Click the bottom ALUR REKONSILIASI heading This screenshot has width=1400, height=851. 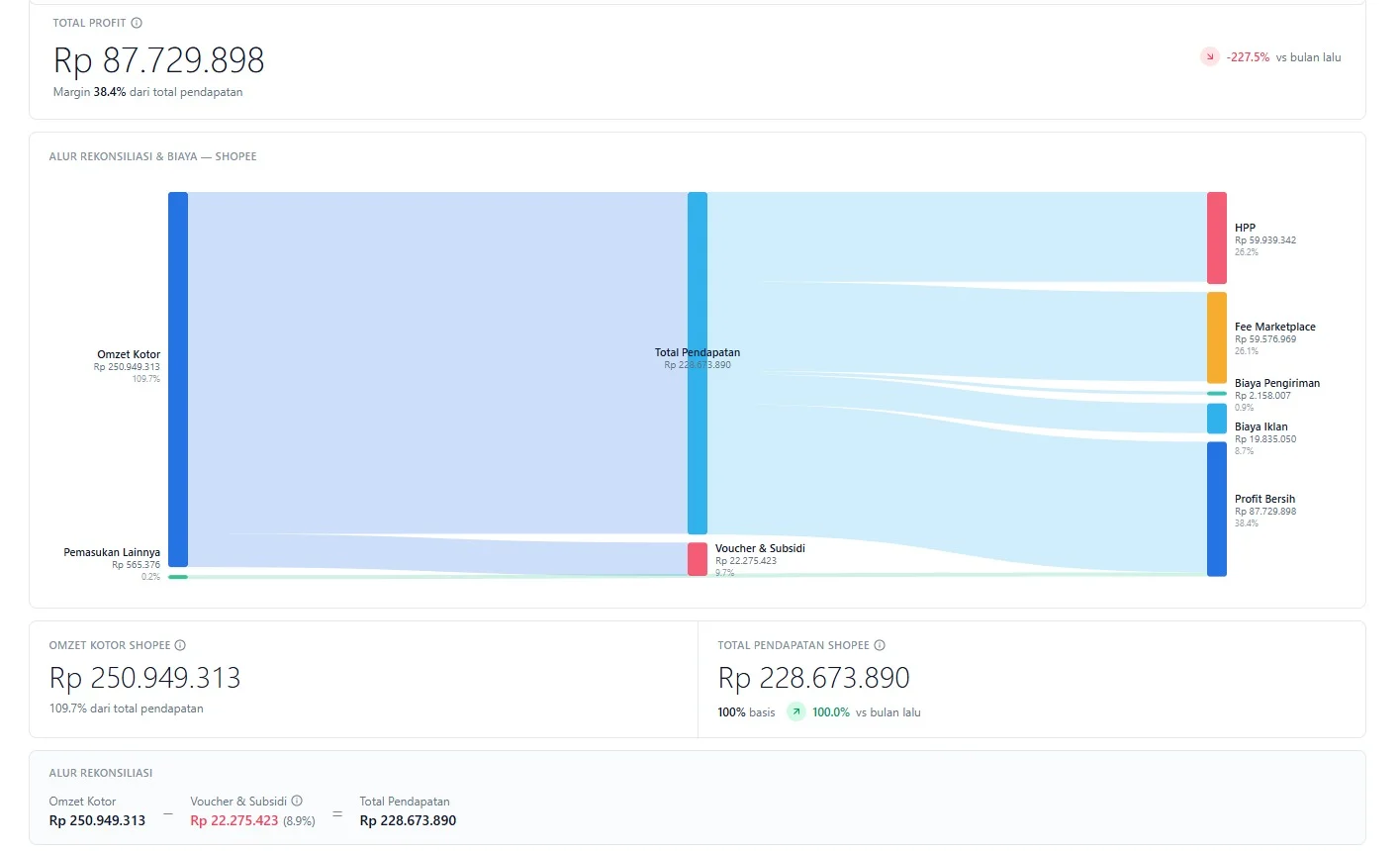tap(101, 773)
